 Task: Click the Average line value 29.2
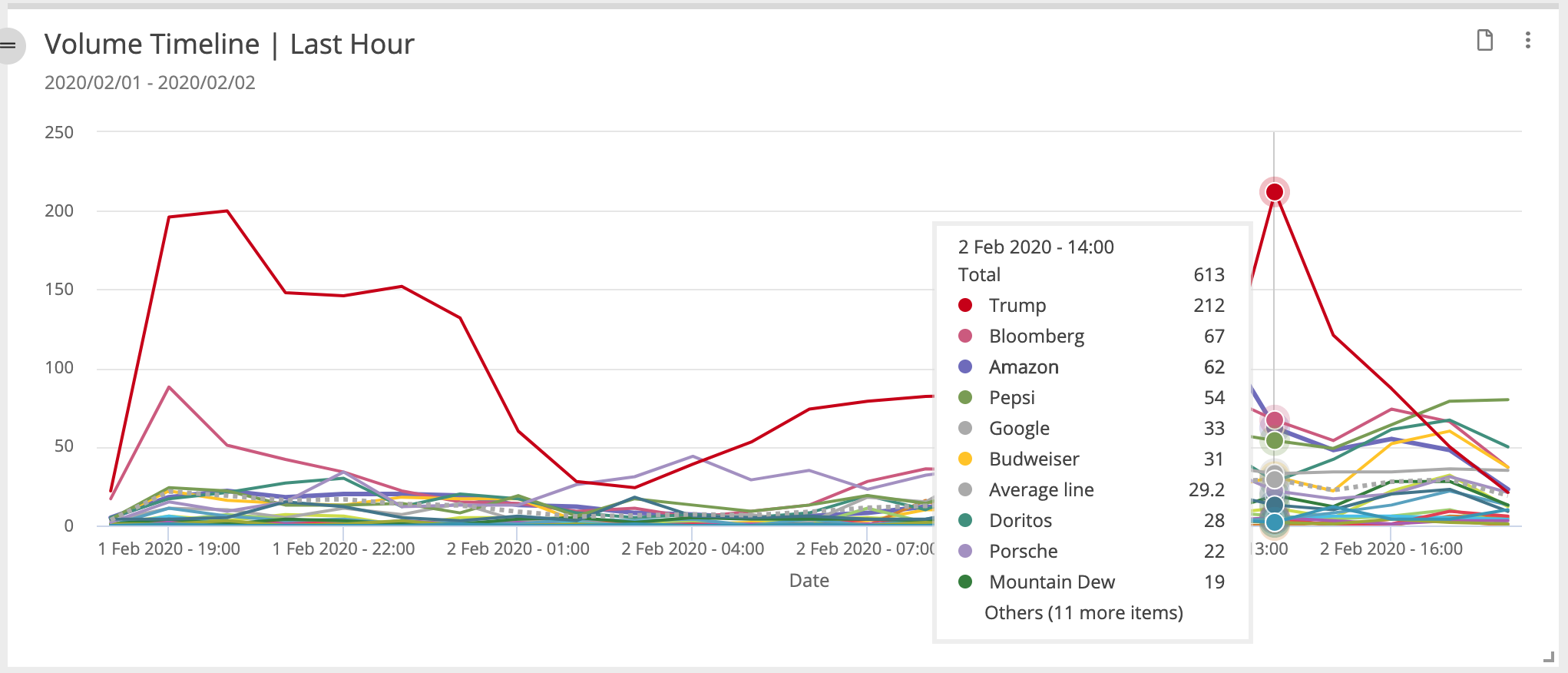[x=1206, y=489]
